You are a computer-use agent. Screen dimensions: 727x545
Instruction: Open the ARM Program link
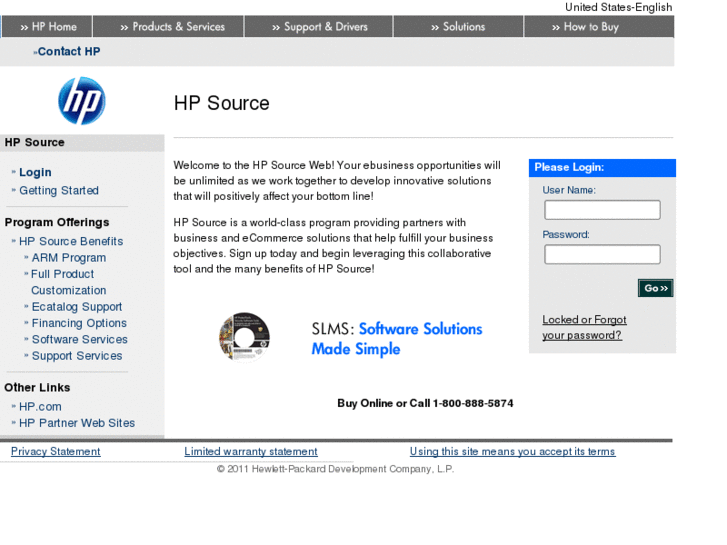69,258
